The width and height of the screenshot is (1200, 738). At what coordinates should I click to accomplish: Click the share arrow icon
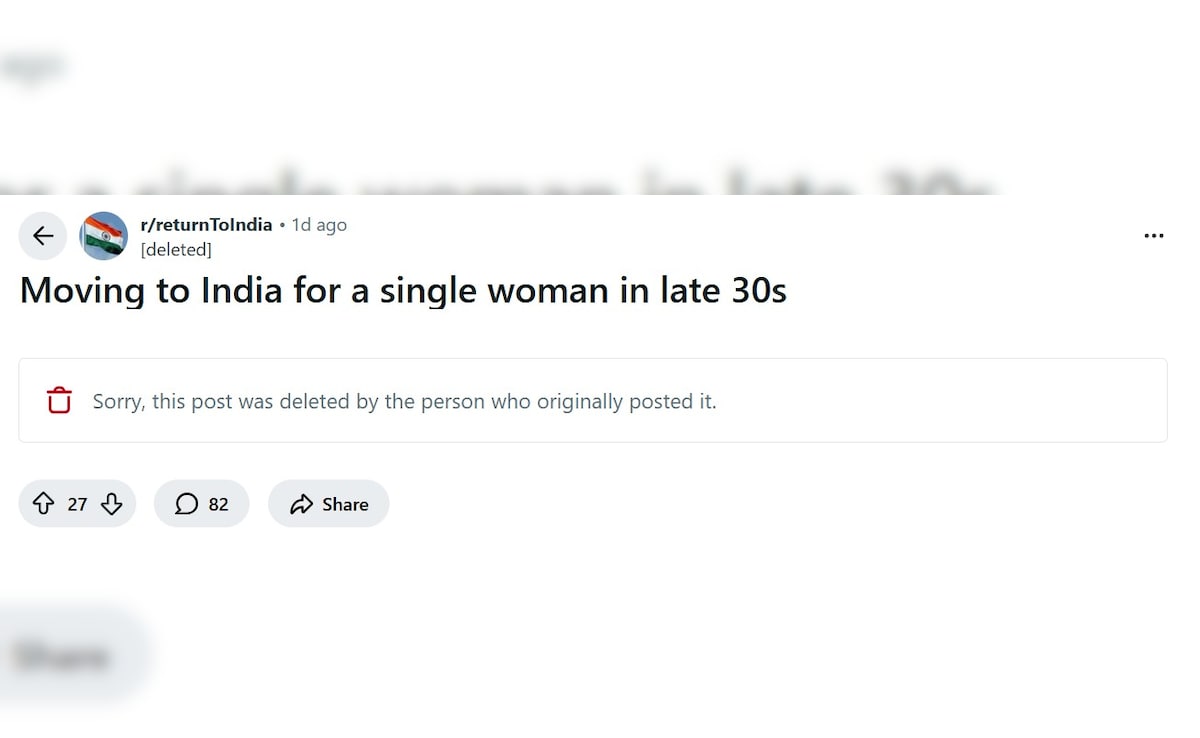[301, 505]
